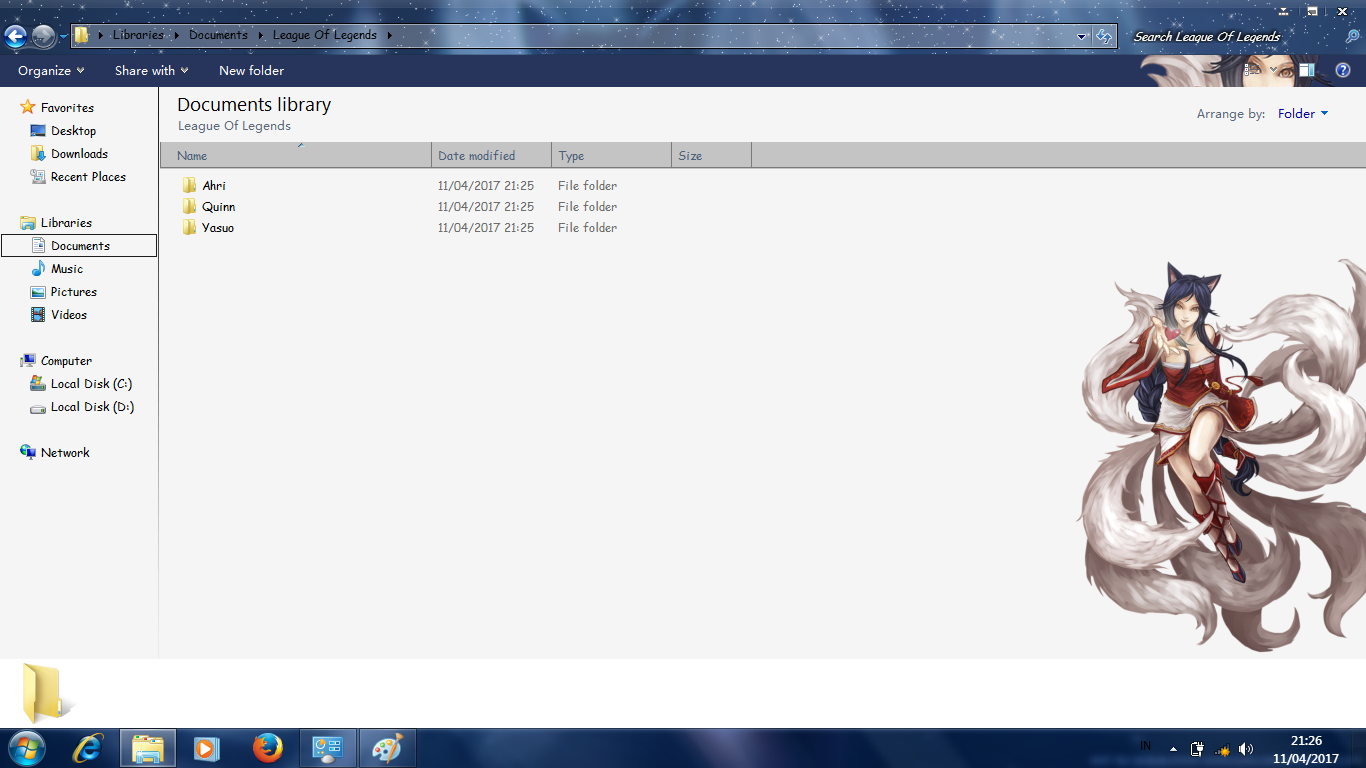Screen dimensions: 1366x768
Task: Select League Of Legends breadcrumb segment
Action: point(325,35)
